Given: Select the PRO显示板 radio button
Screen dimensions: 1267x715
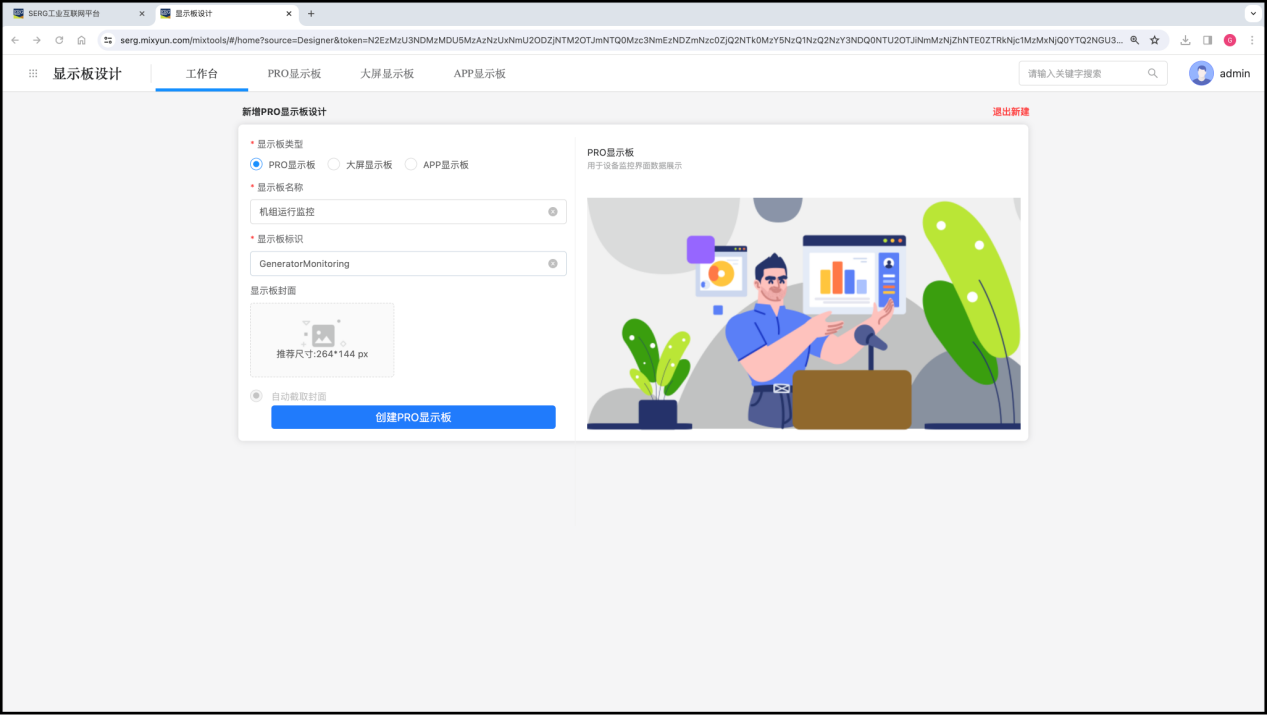Looking at the screenshot, I should click(x=257, y=164).
